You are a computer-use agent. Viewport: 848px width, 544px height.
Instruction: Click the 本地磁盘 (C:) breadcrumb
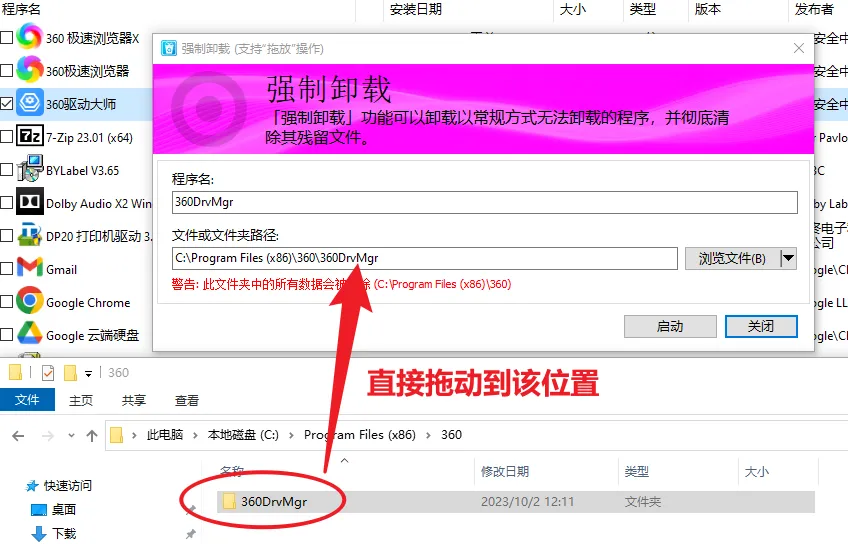pyautogui.click(x=243, y=435)
